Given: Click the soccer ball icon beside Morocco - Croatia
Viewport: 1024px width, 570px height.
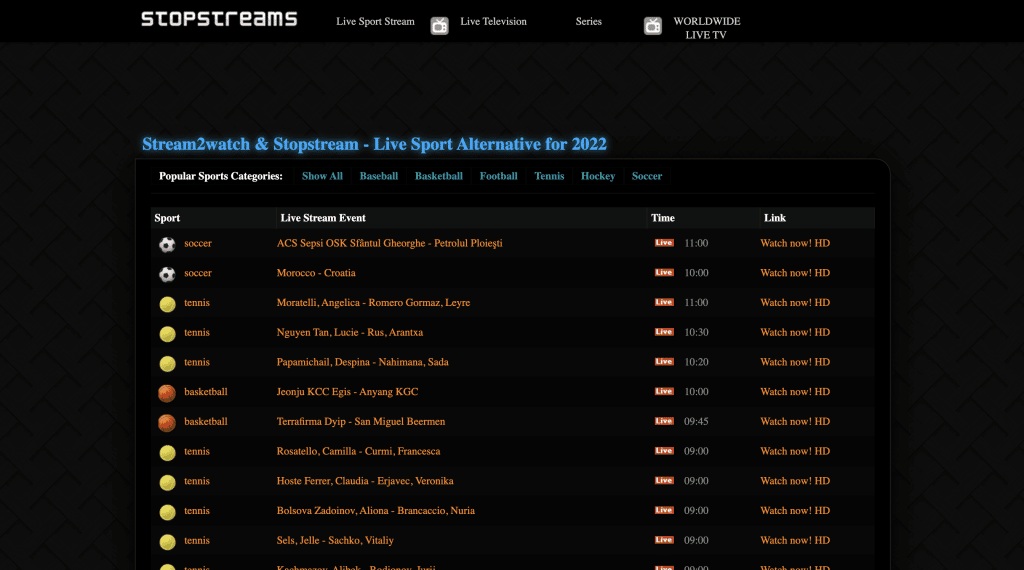Looking at the screenshot, I should (x=167, y=274).
